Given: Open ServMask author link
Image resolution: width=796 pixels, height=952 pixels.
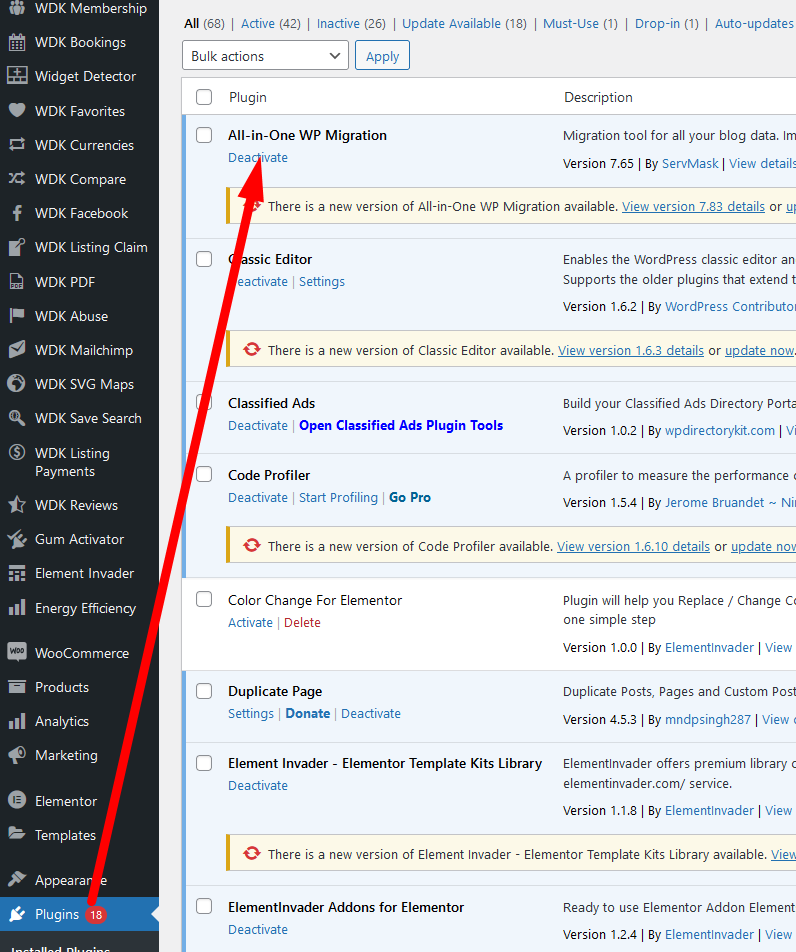Looking at the screenshot, I should pyautogui.click(x=690, y=164).
